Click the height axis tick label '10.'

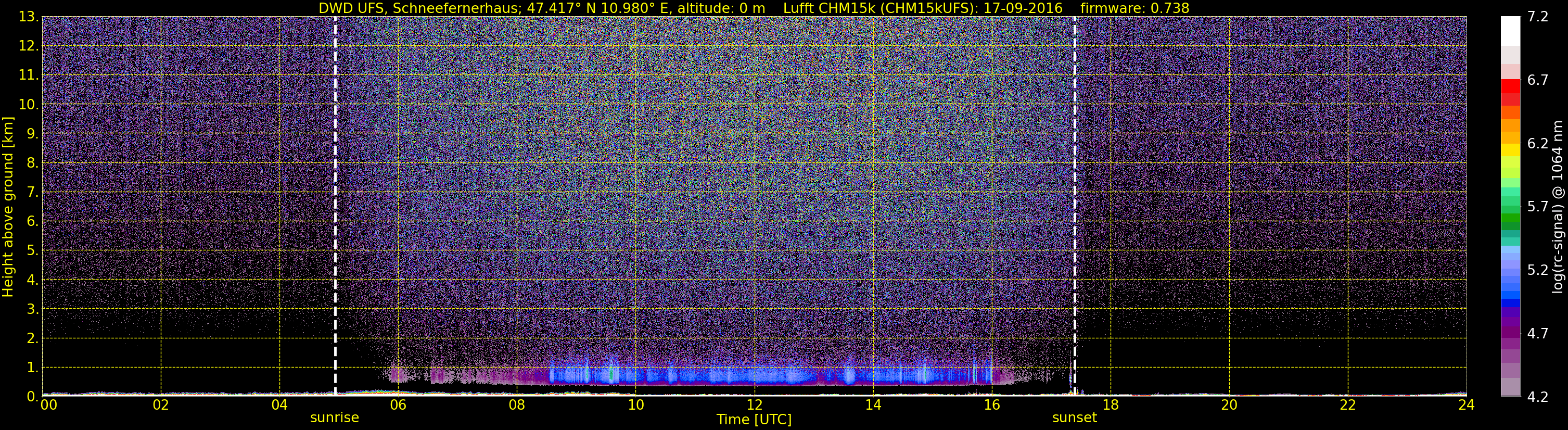tap(29, 104)
